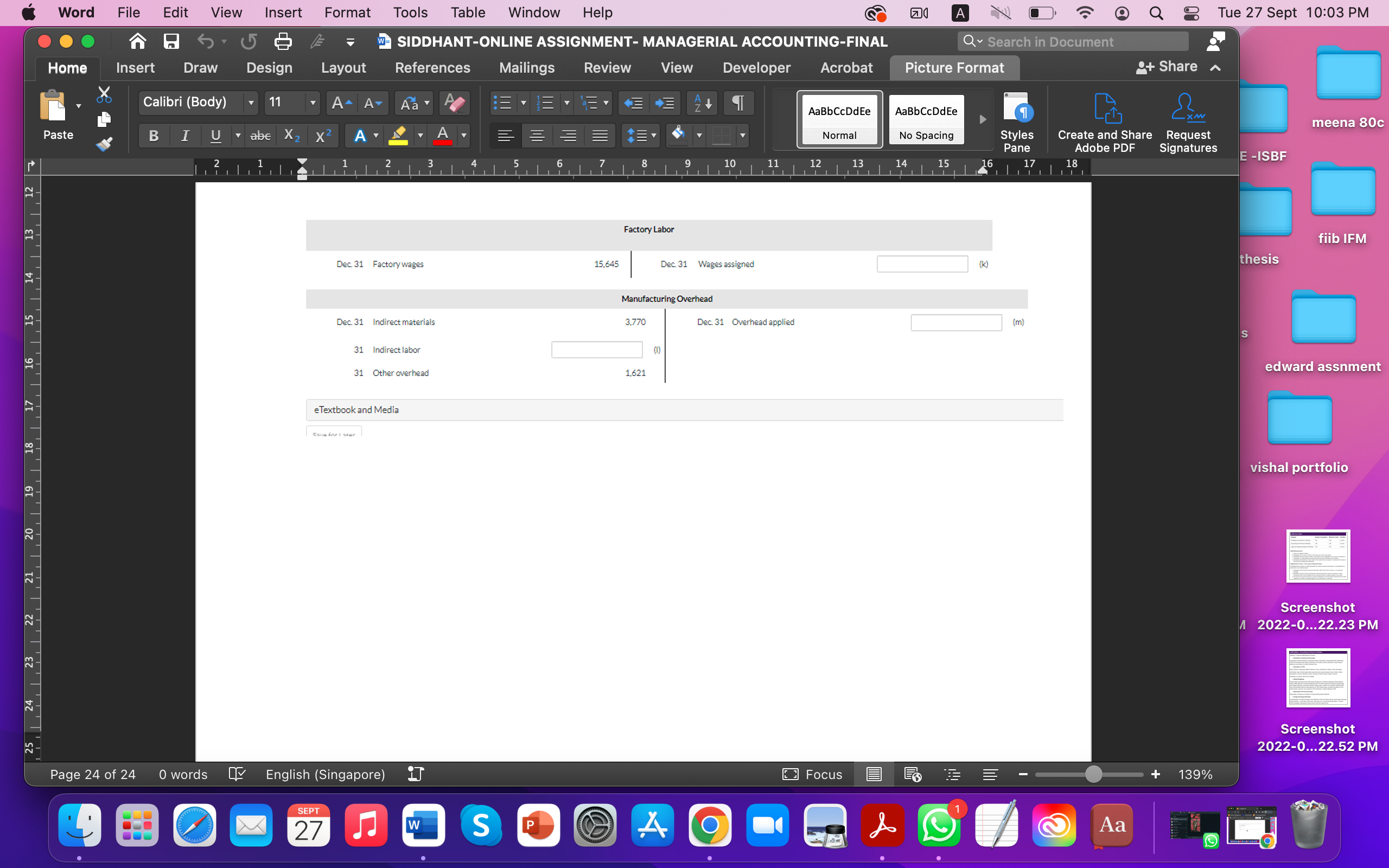This screenshot has width=1389, height=868.
Task: Open the Mailings ribbon tab
Action: coord(526,67)
